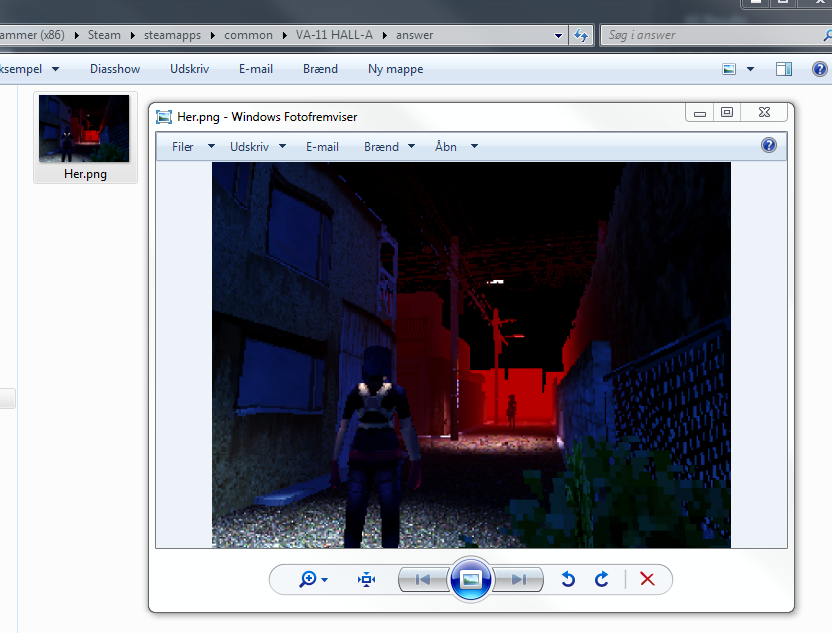The width and height of the screenshot is (832, 633).
Task: Rotate the image clockwise
Action: click(x=602, y=579)
